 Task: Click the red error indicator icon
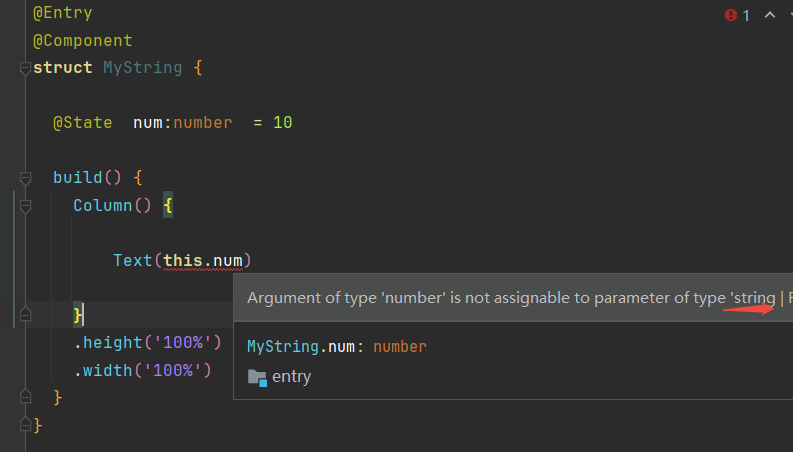click(x=731, y=15)
